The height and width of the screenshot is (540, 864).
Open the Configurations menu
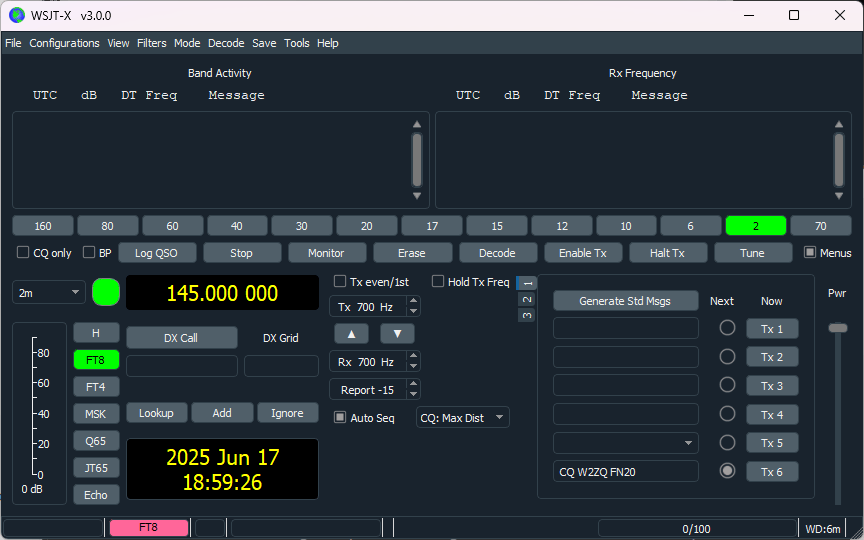pyautogui.click(x=64, y=43)
